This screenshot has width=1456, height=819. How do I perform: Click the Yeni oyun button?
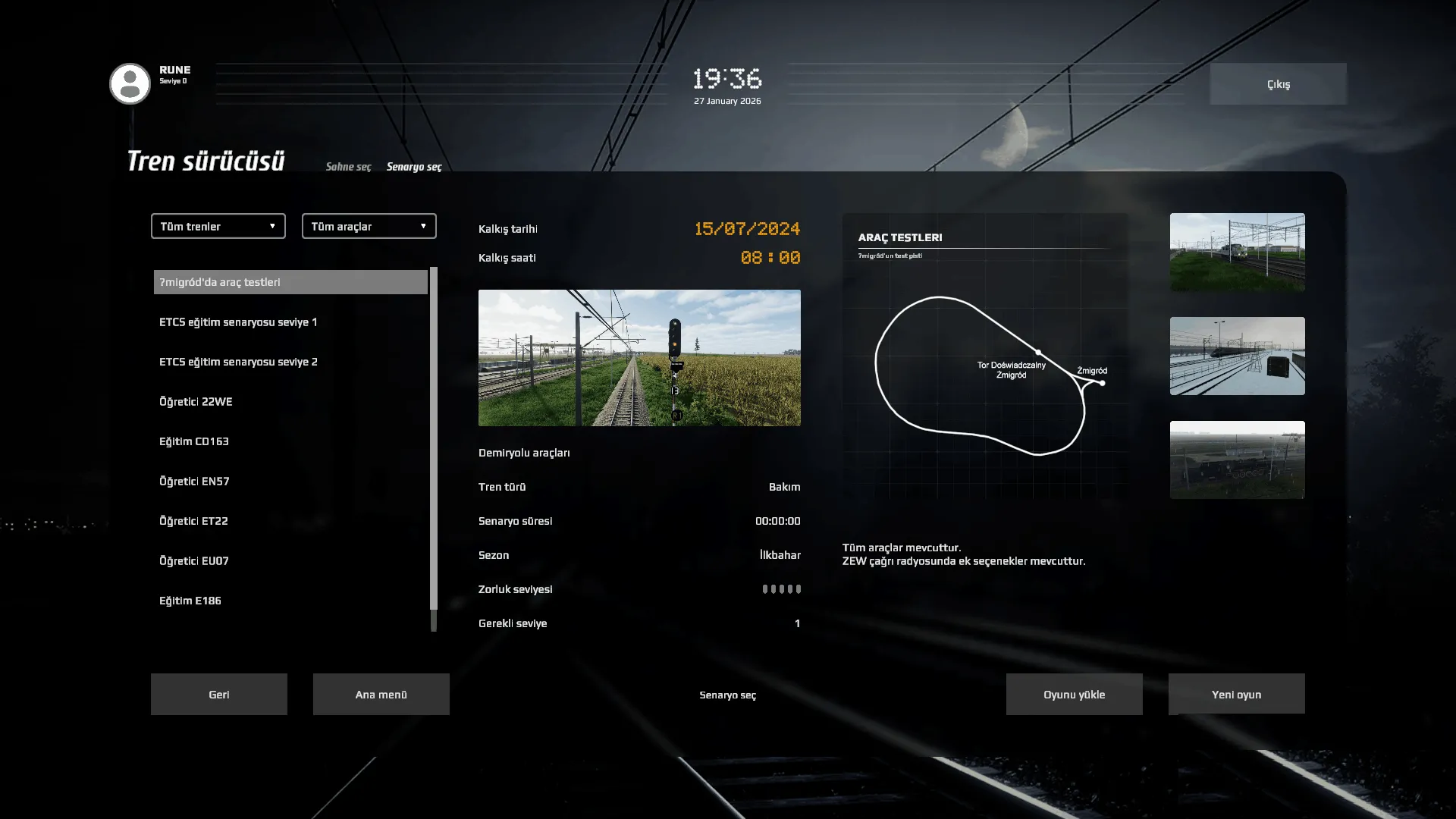pyautogui.click(x=1236, y=694)
